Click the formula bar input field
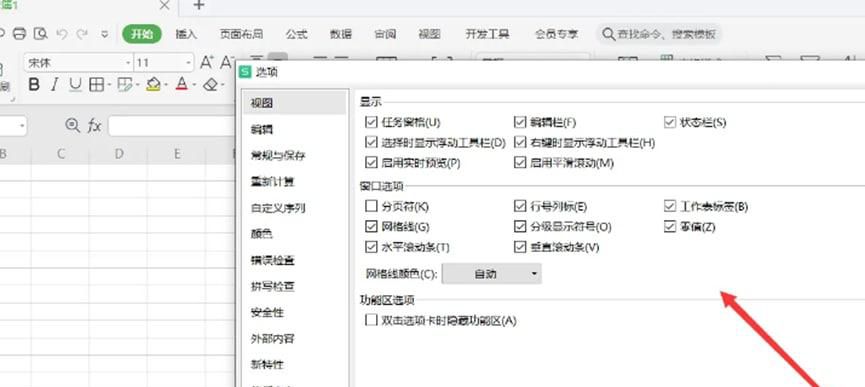 coord(172,126)
